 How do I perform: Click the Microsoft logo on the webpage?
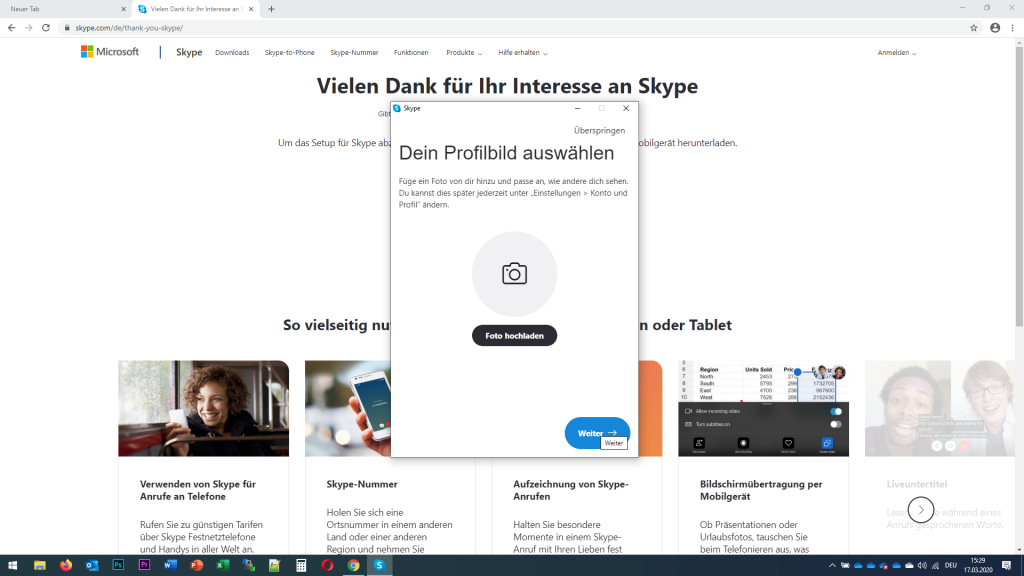tap(110, 52)
